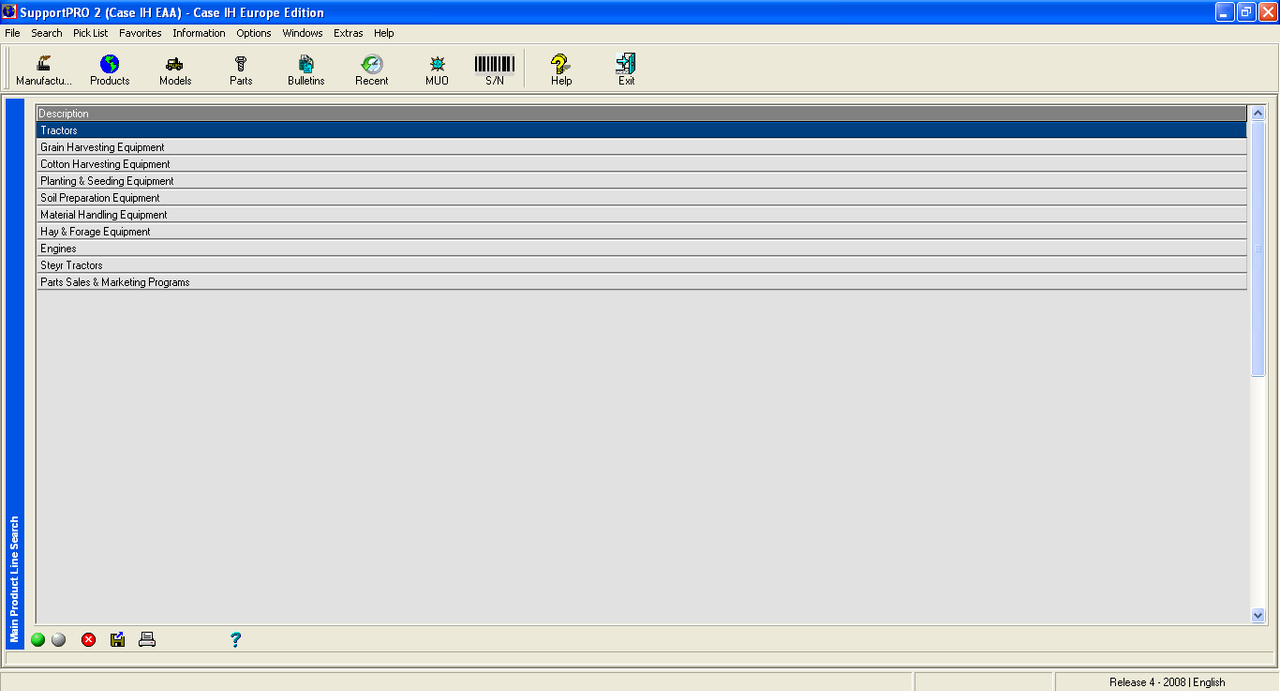Open the File menu
1280x691 pixels.
[12, 33]
